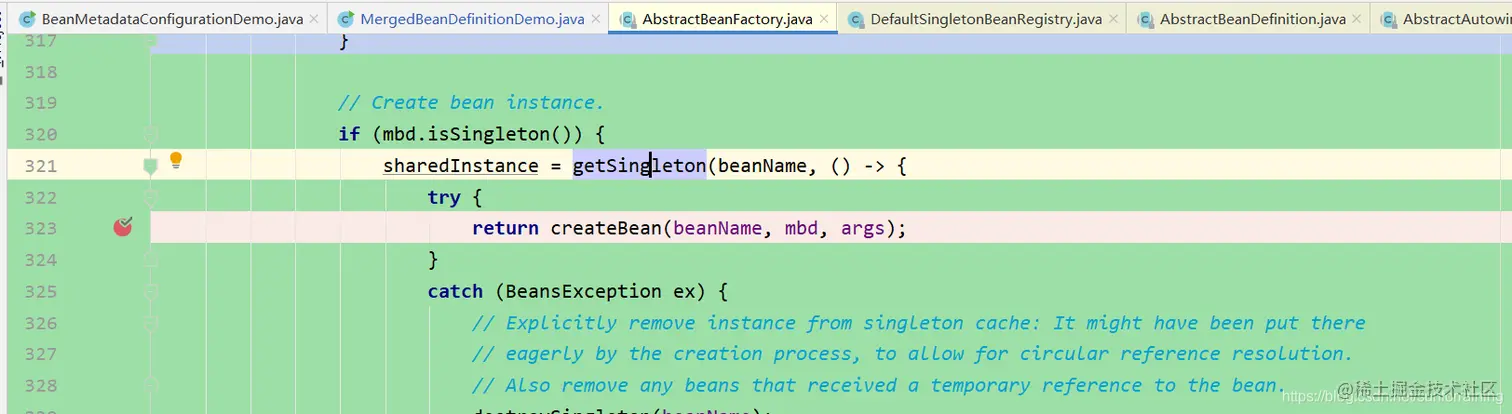Switch to BeanMetadataConfigurationDemo.java tab
Screen dimensions: 1512x414
click(x=172, y=19)
